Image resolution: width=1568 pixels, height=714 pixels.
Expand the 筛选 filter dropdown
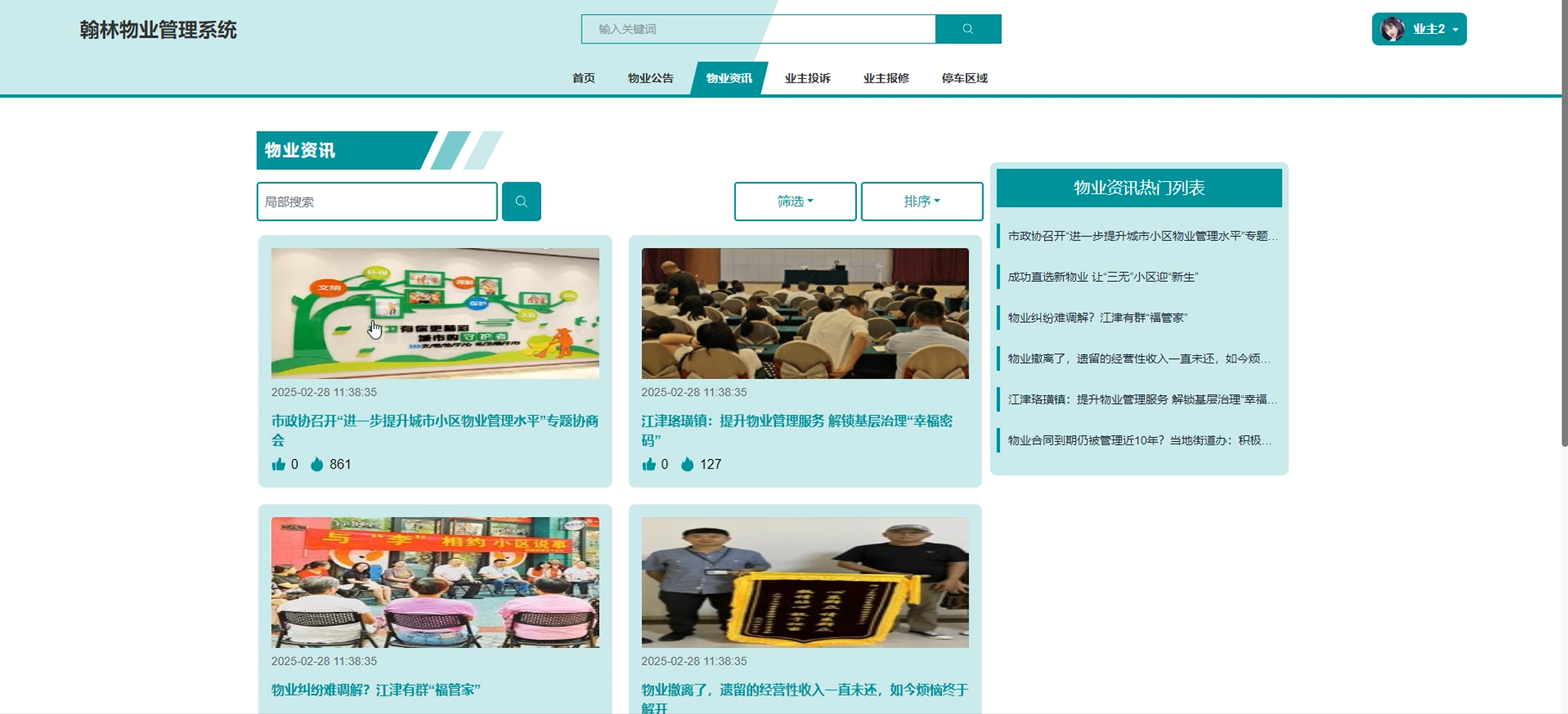[795, 202]
